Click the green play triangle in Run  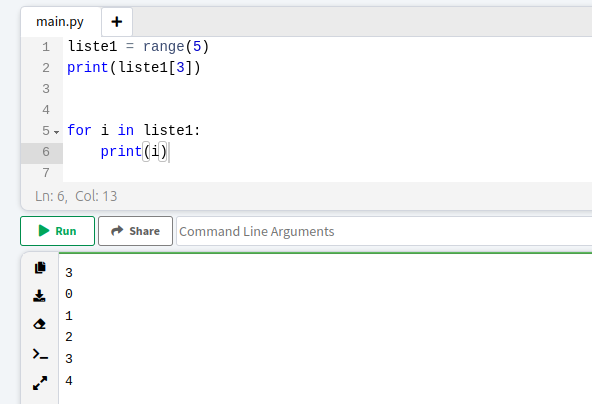tap(44, 231)
